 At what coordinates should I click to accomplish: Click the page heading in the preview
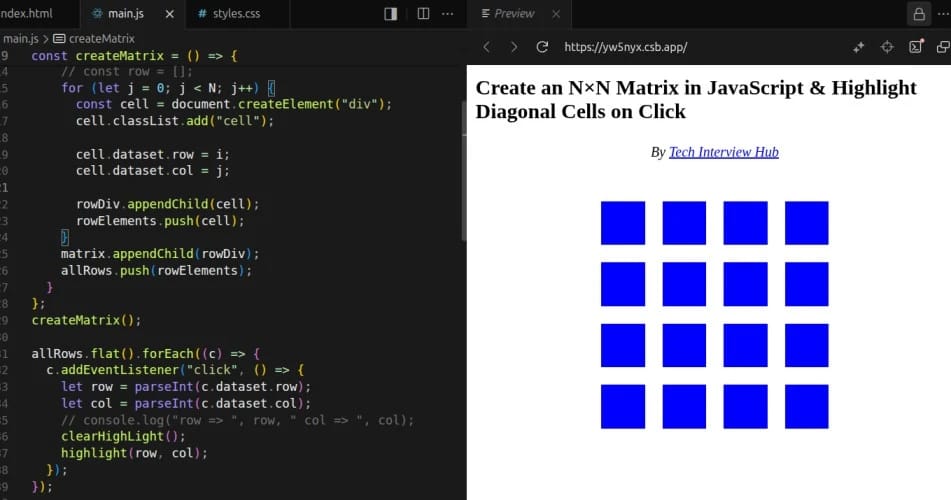pyautogui.click(x=696, y=100)
